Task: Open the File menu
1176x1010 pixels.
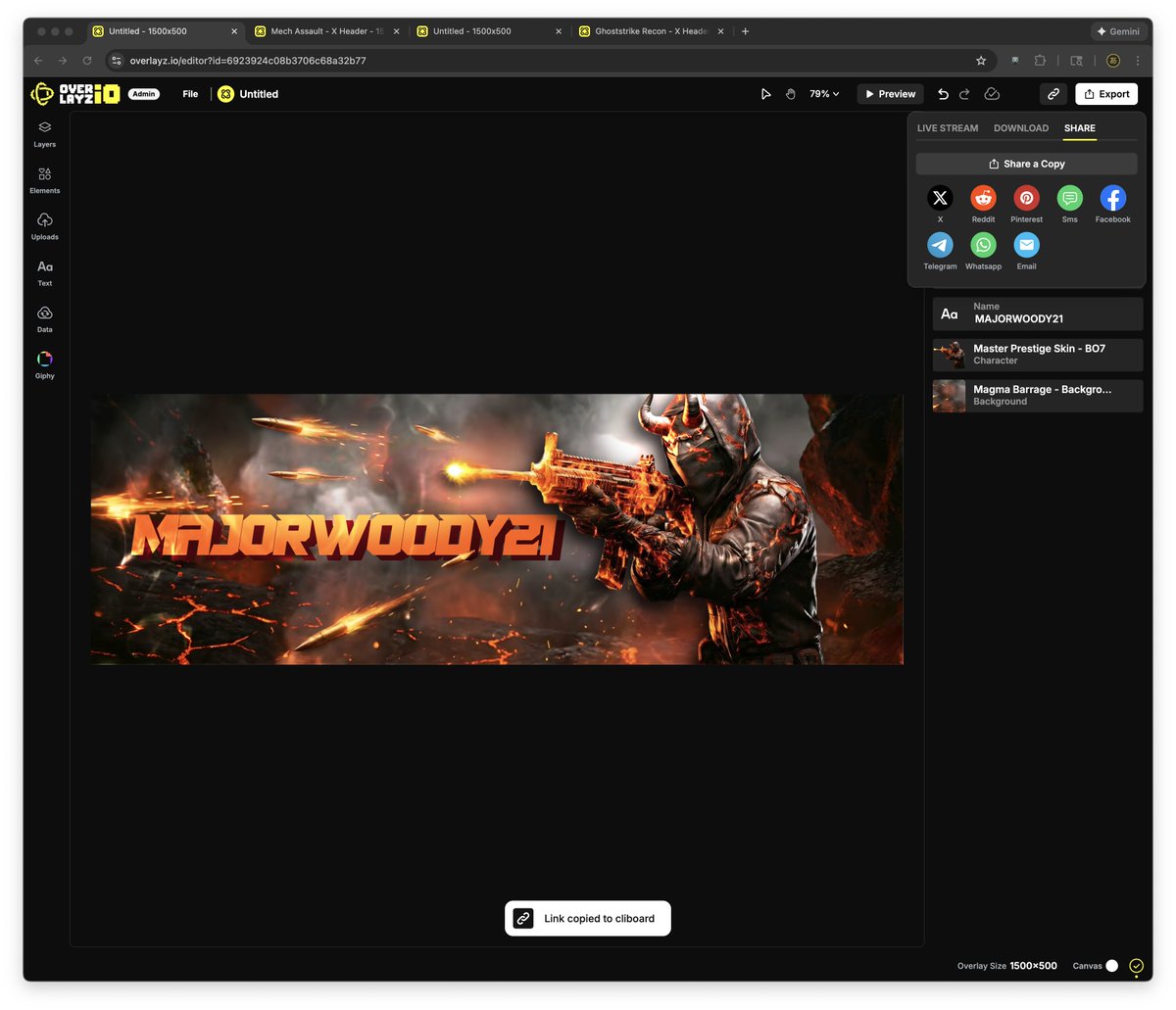Action: 190,94
